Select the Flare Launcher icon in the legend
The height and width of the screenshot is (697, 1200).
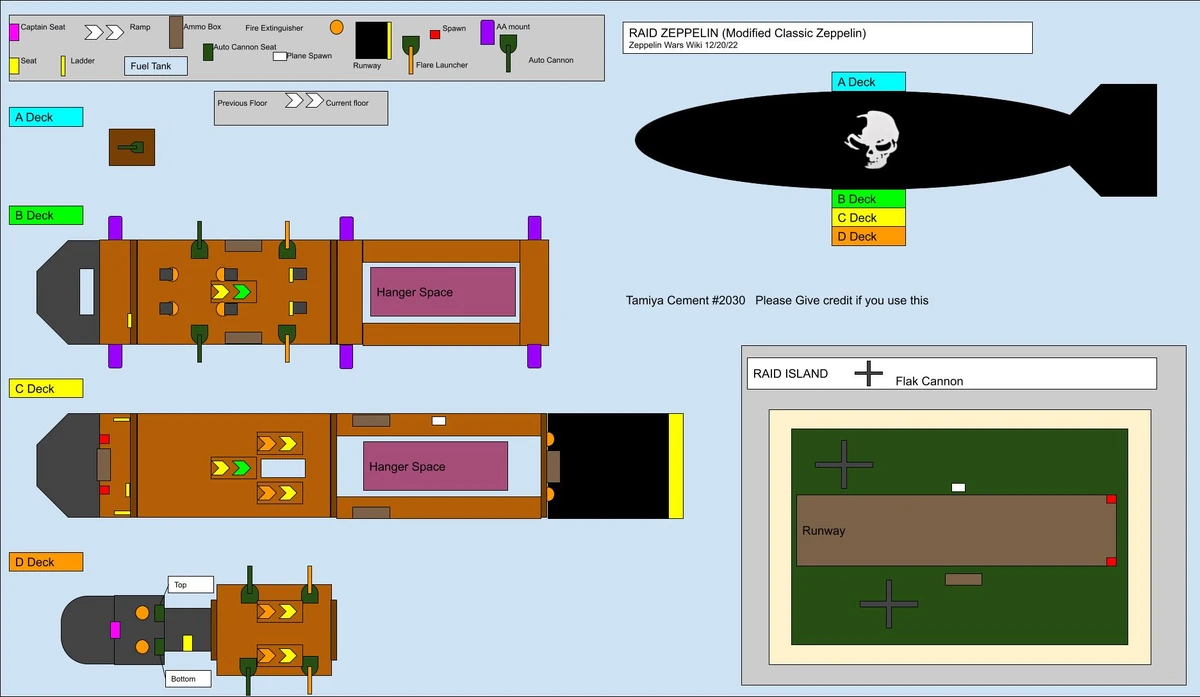(x=410, y=48)
